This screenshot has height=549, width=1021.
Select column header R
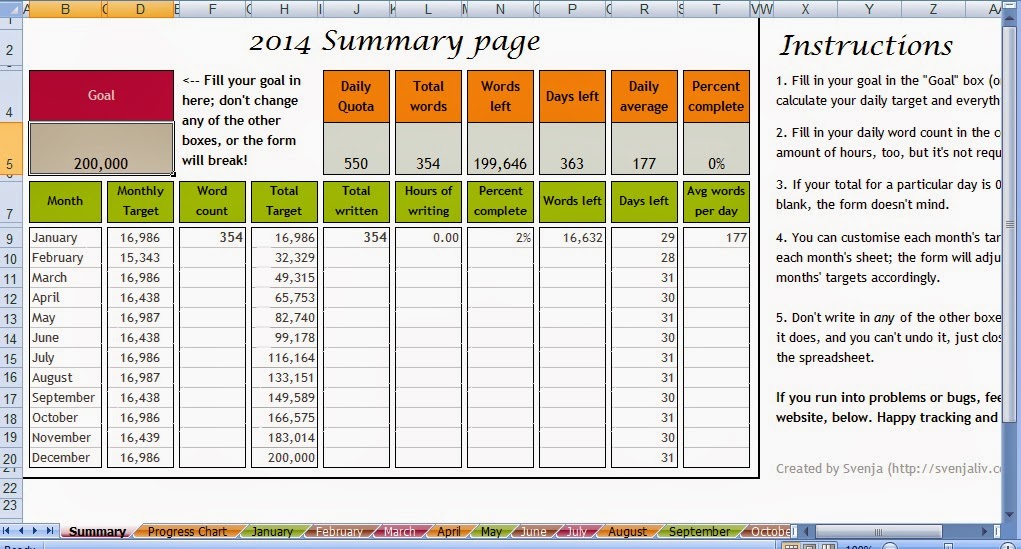tap(644, 9)
